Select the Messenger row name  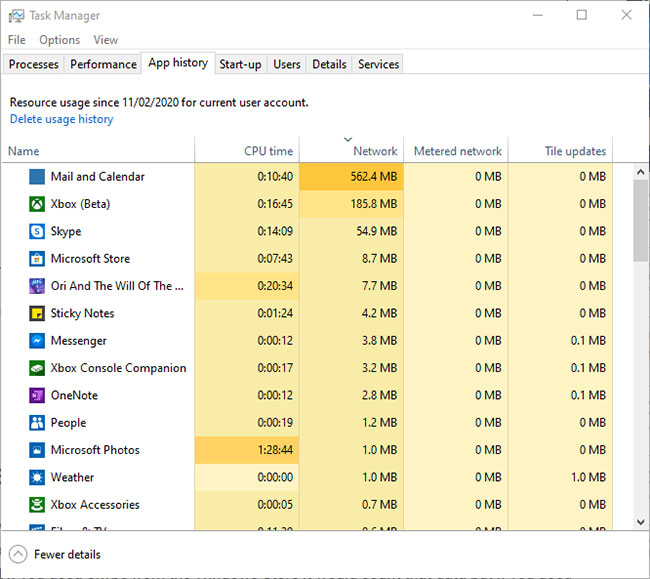(79, 341)
